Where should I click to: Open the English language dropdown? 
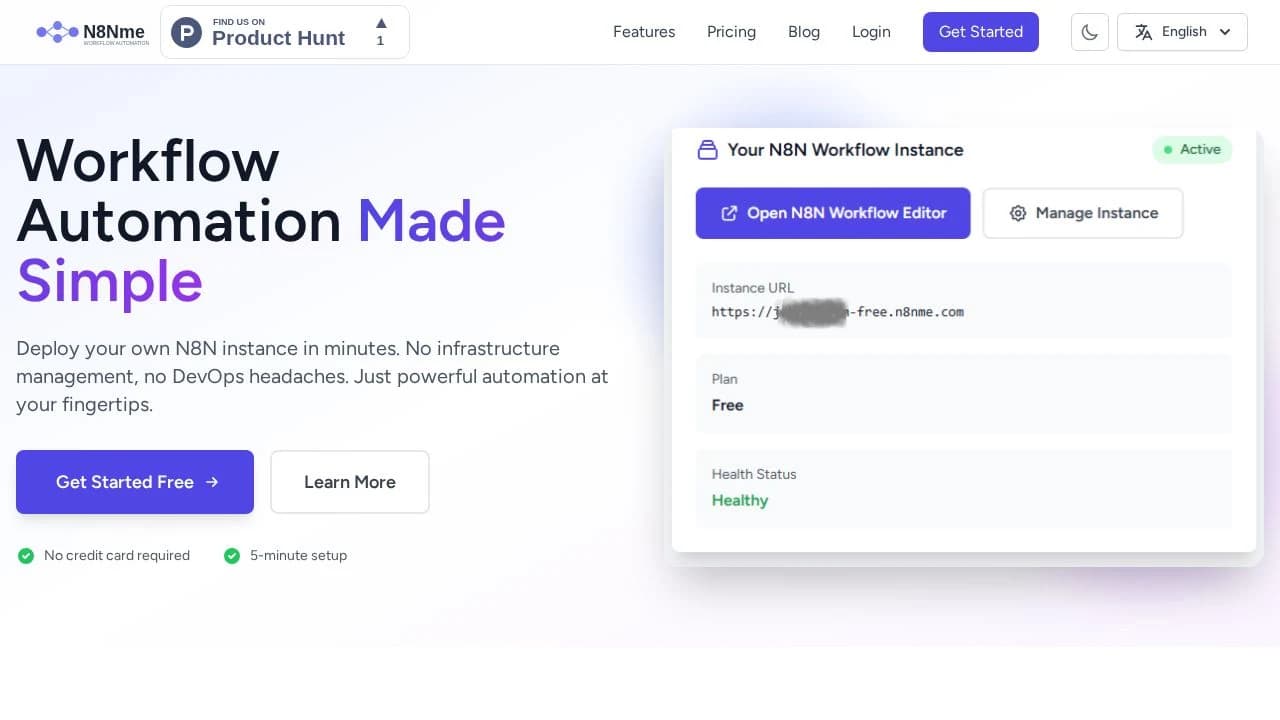[x=1182, y=32]
